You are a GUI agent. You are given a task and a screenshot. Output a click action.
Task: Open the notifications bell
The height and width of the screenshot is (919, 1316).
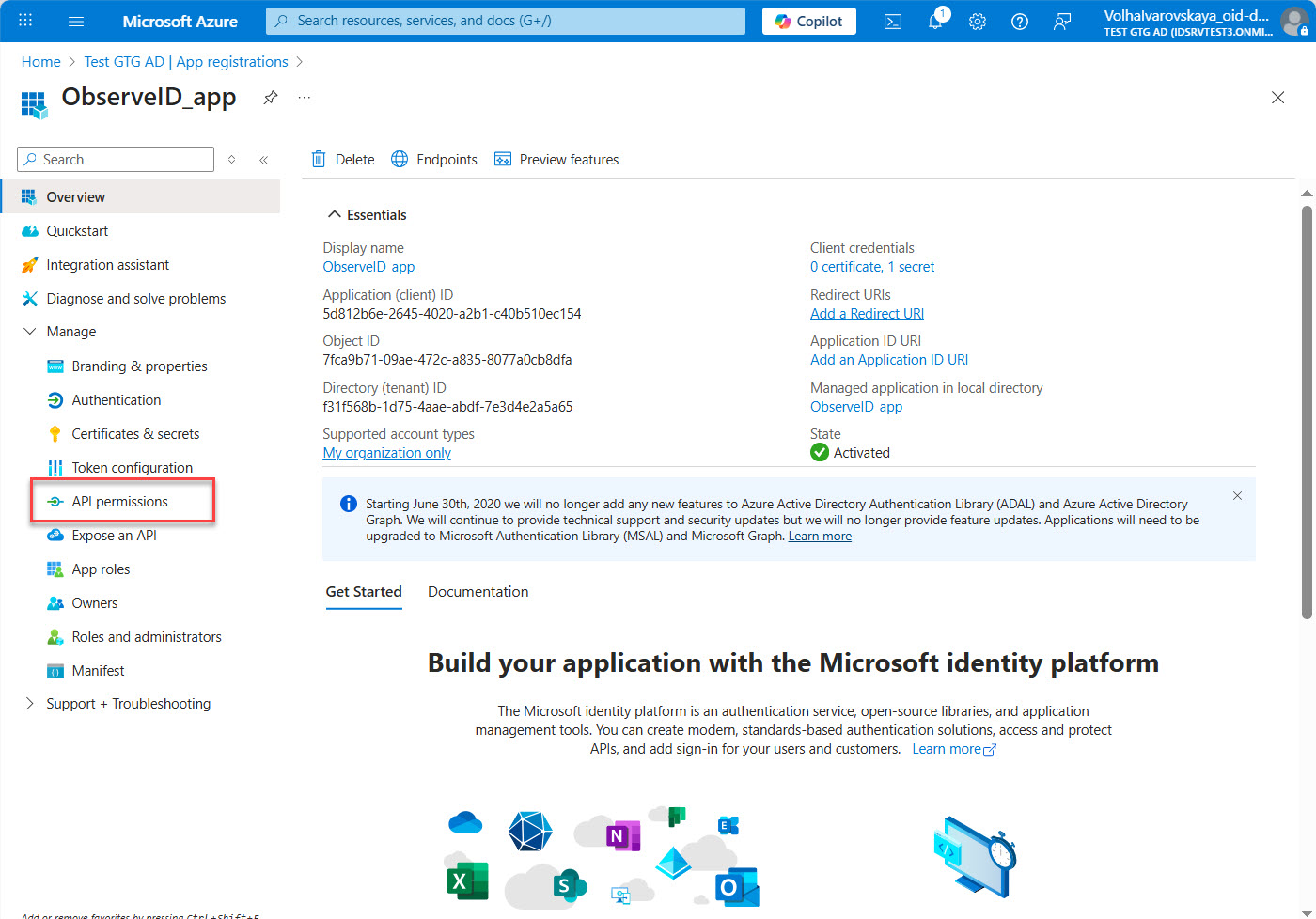point(935,22)
